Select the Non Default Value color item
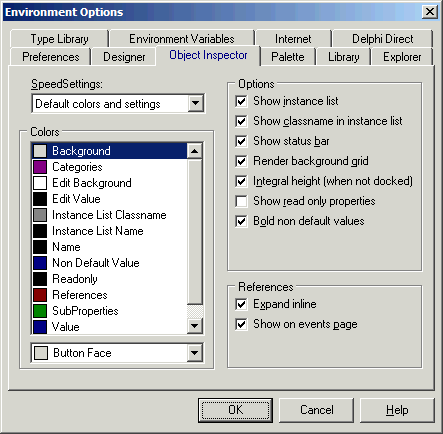The image size is (443, 434). 110,263
